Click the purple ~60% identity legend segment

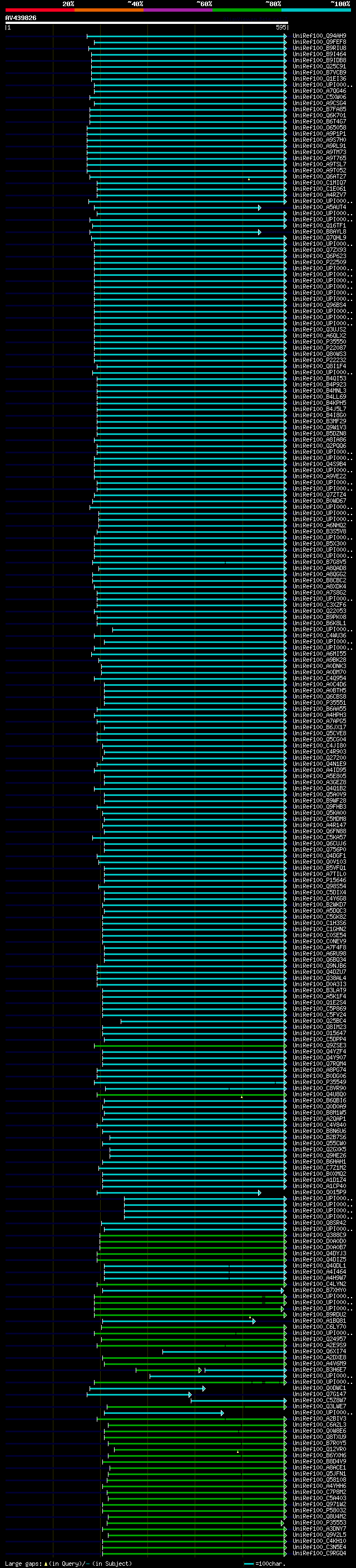point(179,10)
